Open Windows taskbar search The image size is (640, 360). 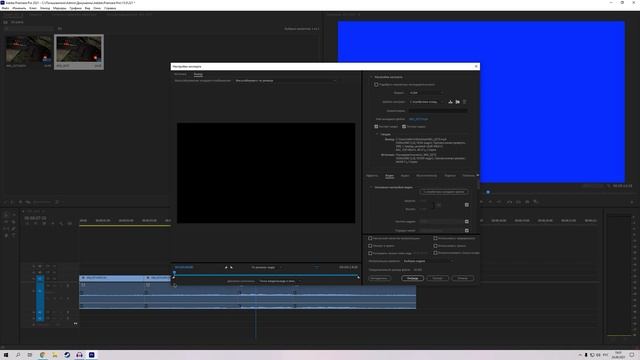coord(18,355)
